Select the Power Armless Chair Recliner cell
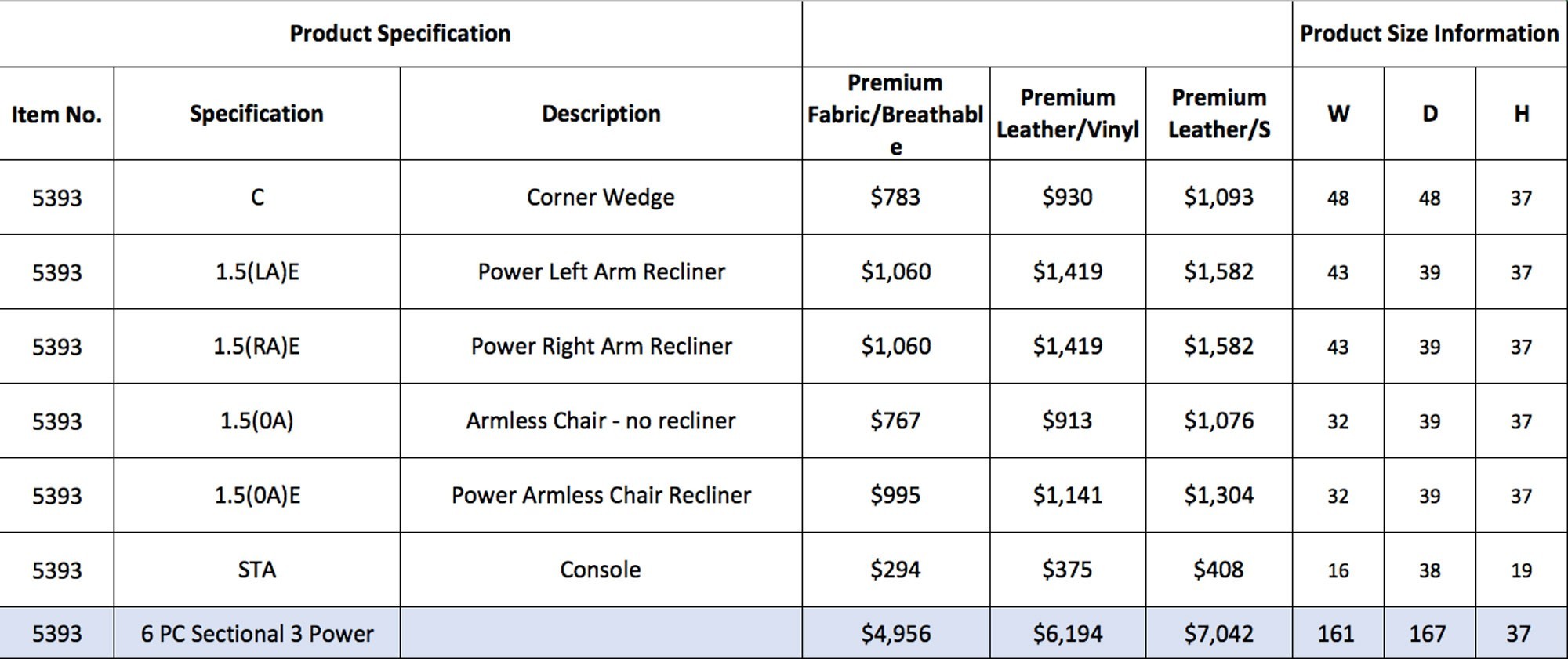Image resolution: width=1568 pixels, height=659 pixels. [601, 495]
